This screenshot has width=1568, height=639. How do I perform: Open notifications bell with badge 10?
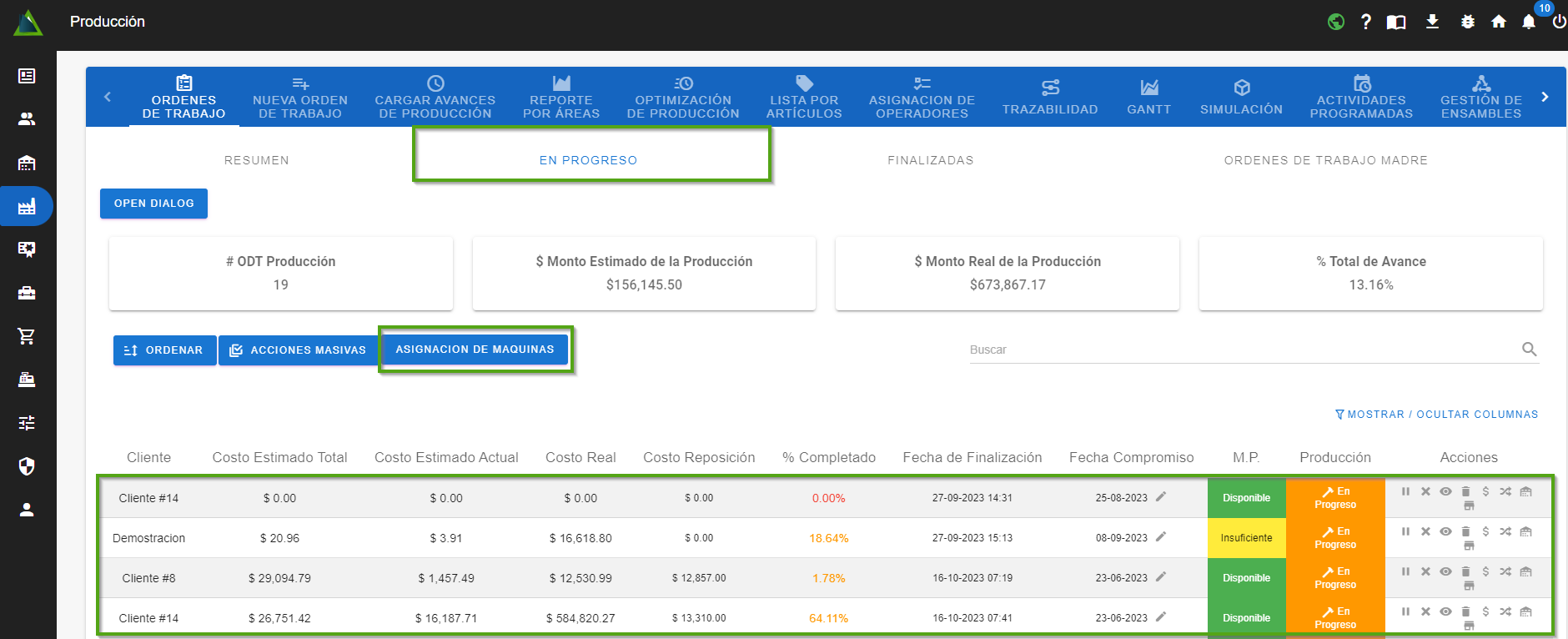coord(1529,22)
